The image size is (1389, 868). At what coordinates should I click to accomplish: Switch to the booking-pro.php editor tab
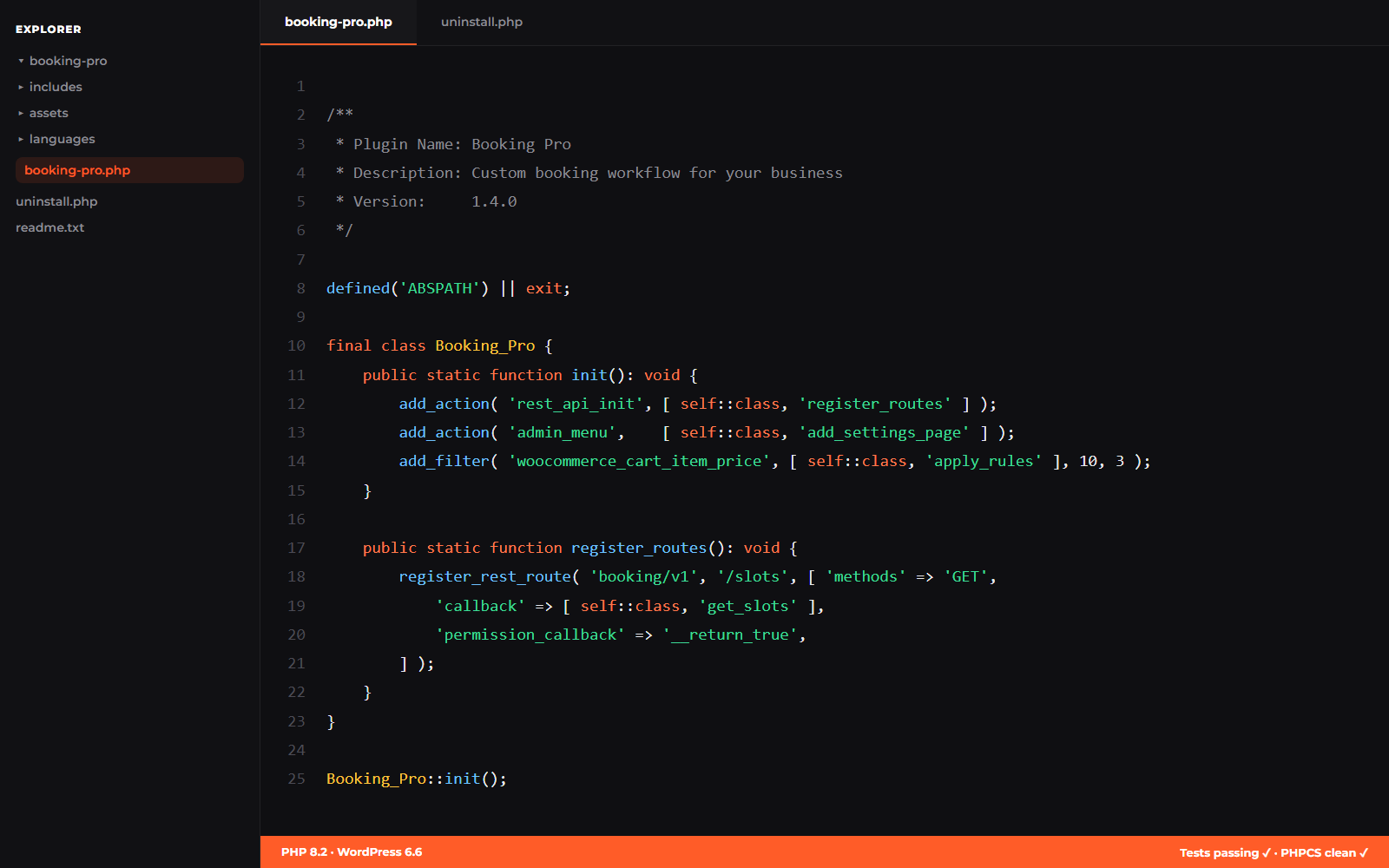pos(339,23)
